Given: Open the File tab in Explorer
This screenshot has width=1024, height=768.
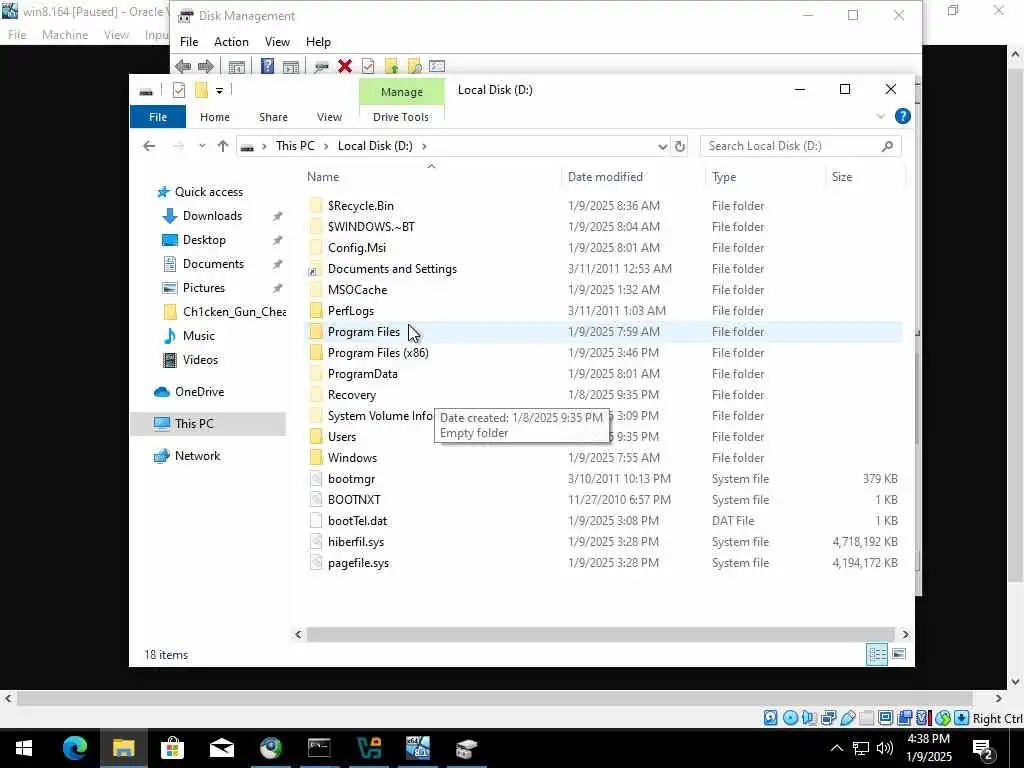Looking at the screenshot, I should (x=158, y=117).
